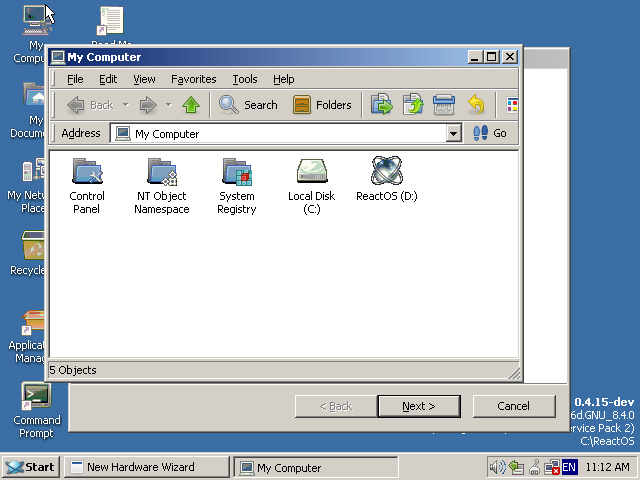Click the USB device tray icon
This screenshot has height=480, width=640.
point(534,467)
